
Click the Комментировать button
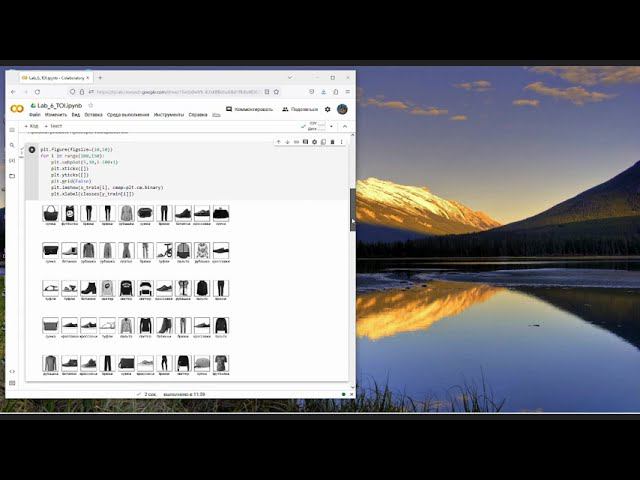249,109
